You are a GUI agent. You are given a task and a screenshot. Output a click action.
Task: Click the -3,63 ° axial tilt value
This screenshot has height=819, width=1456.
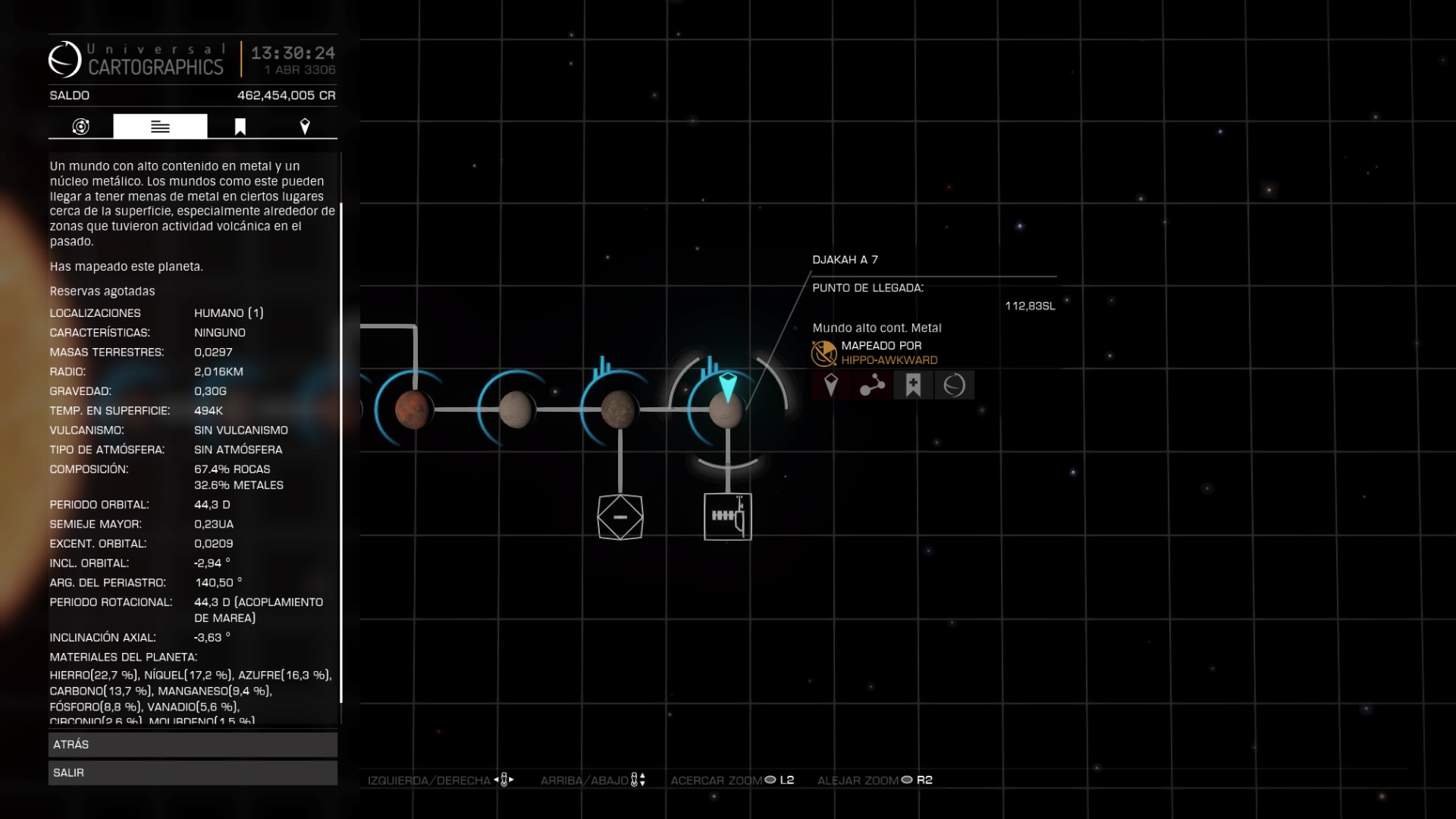212,638
